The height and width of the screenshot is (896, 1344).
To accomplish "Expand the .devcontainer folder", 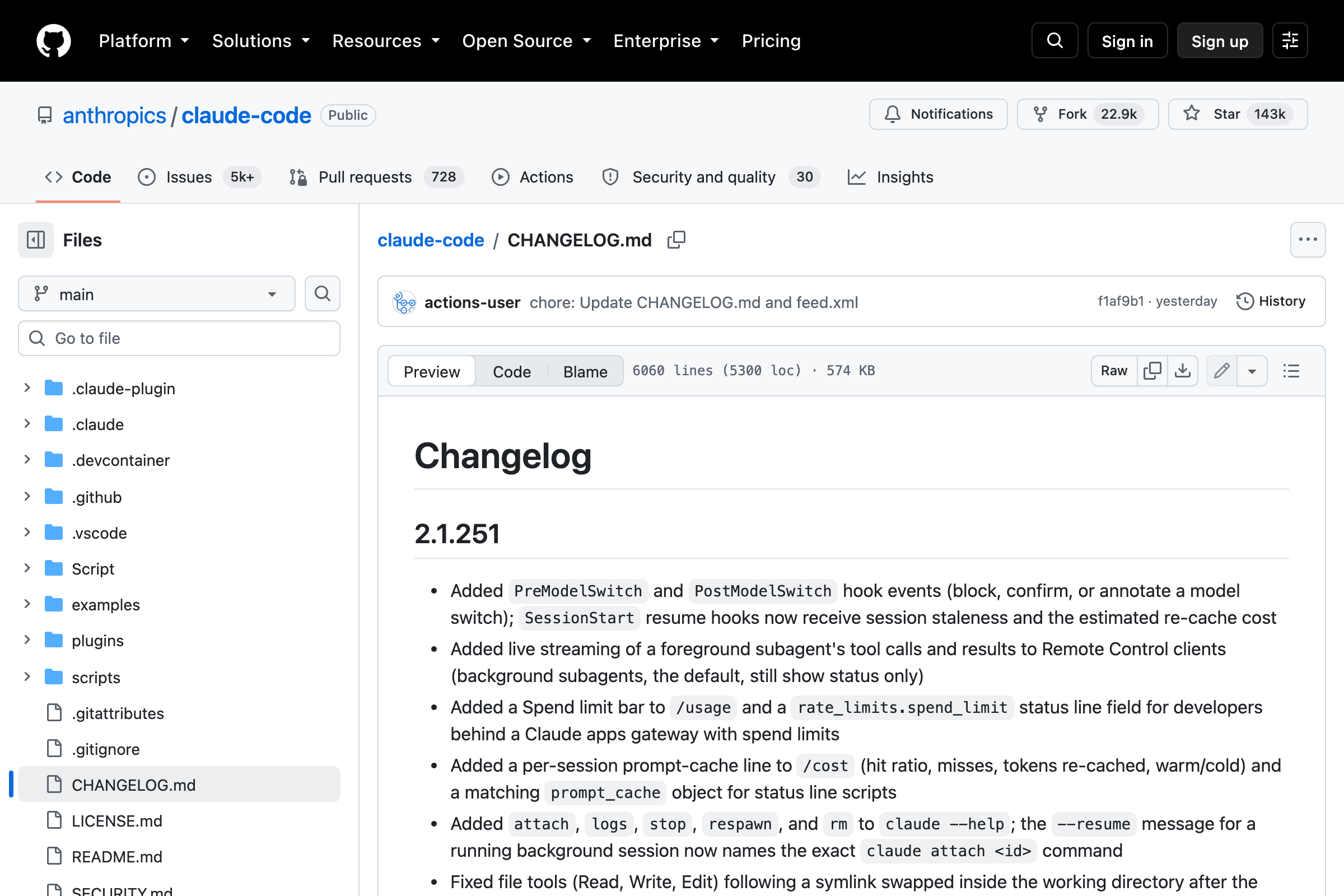I will click(x=27, y=460).
